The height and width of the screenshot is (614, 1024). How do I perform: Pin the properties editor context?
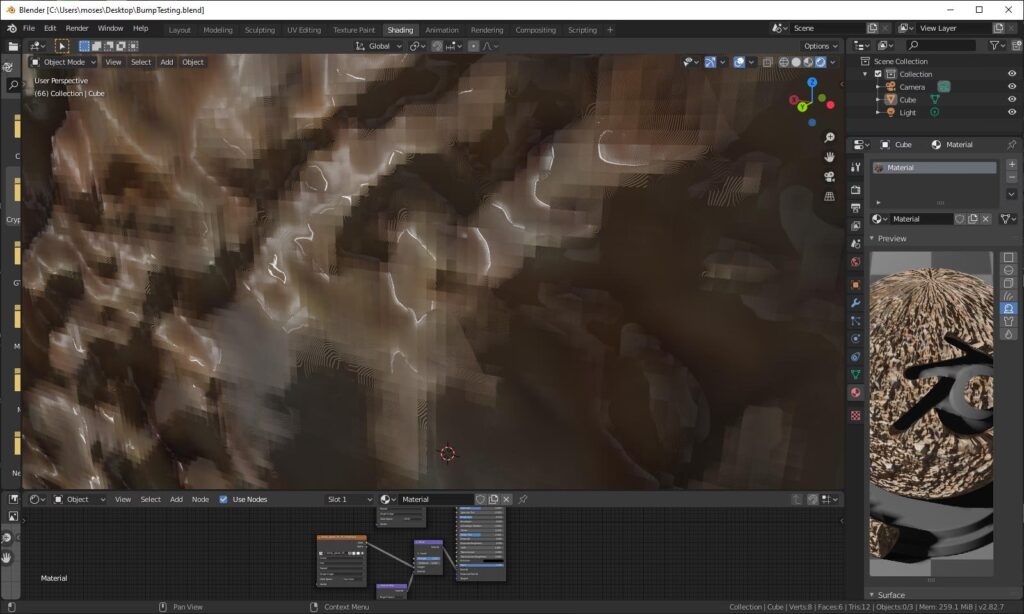pyautogui.click(x=1011, y=145)
